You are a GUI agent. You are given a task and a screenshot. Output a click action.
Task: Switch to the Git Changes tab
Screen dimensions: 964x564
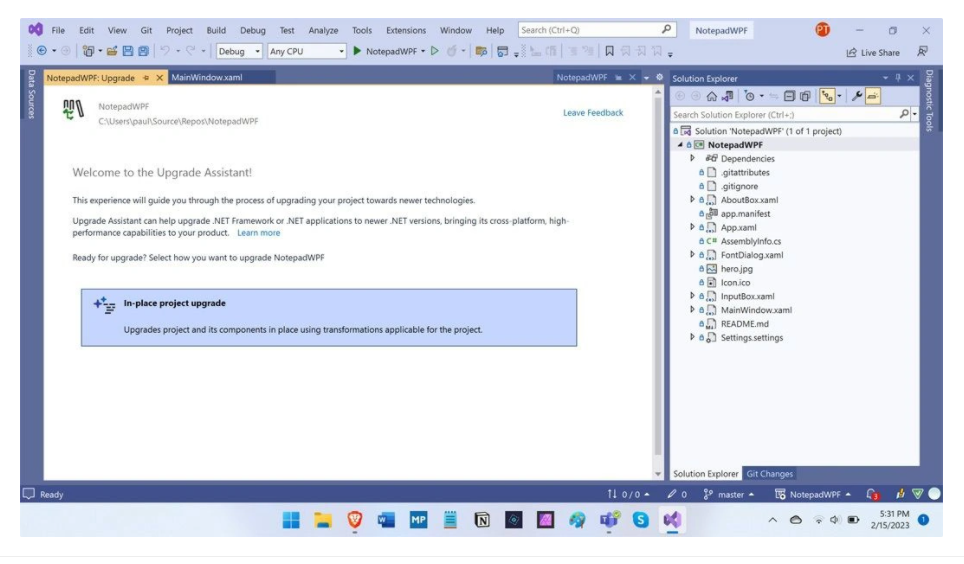pos(769,474)
